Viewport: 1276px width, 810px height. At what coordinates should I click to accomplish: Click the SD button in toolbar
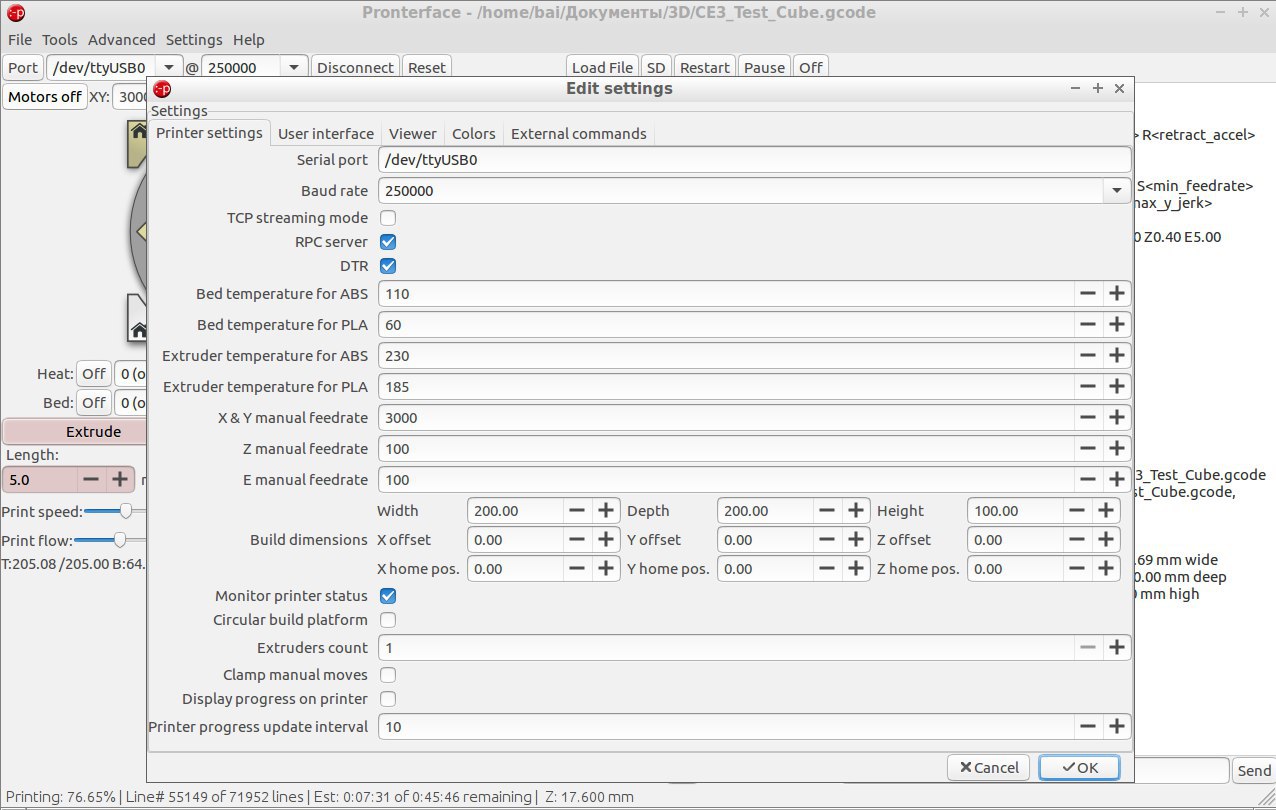tap(656, 68)
